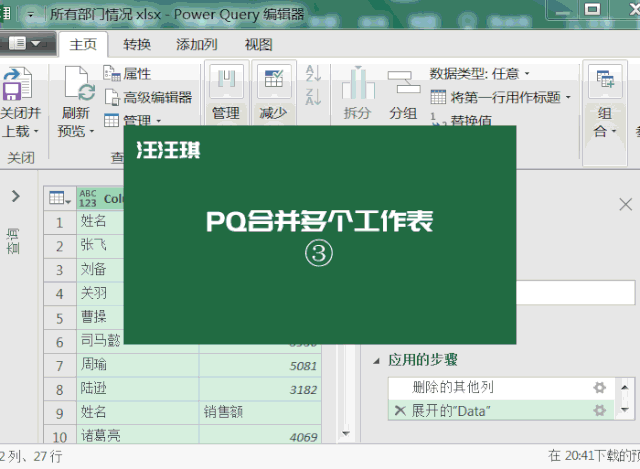Click the query name input field
This screenshot has height=469, width=640.
click(576, 292)
